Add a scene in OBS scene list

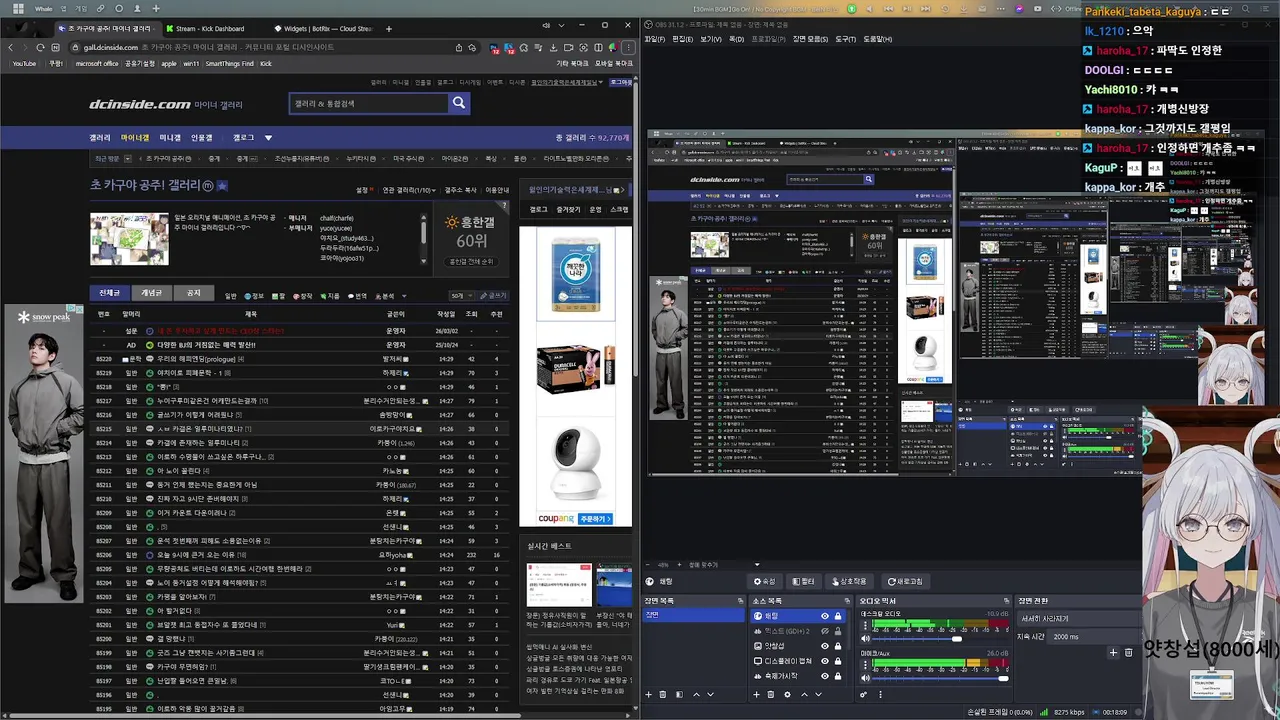[x=649, y=695]
